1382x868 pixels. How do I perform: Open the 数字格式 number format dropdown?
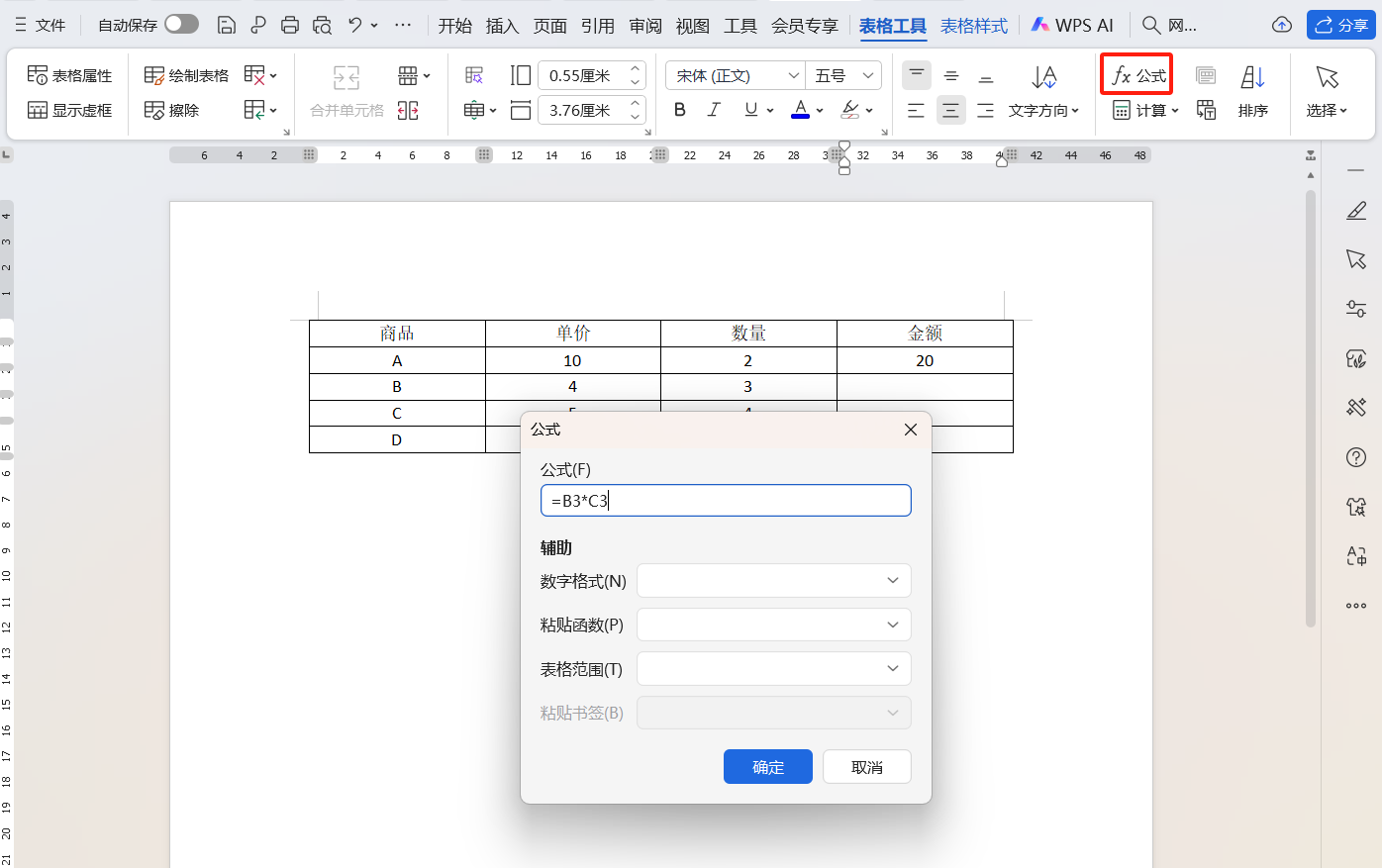773,580
